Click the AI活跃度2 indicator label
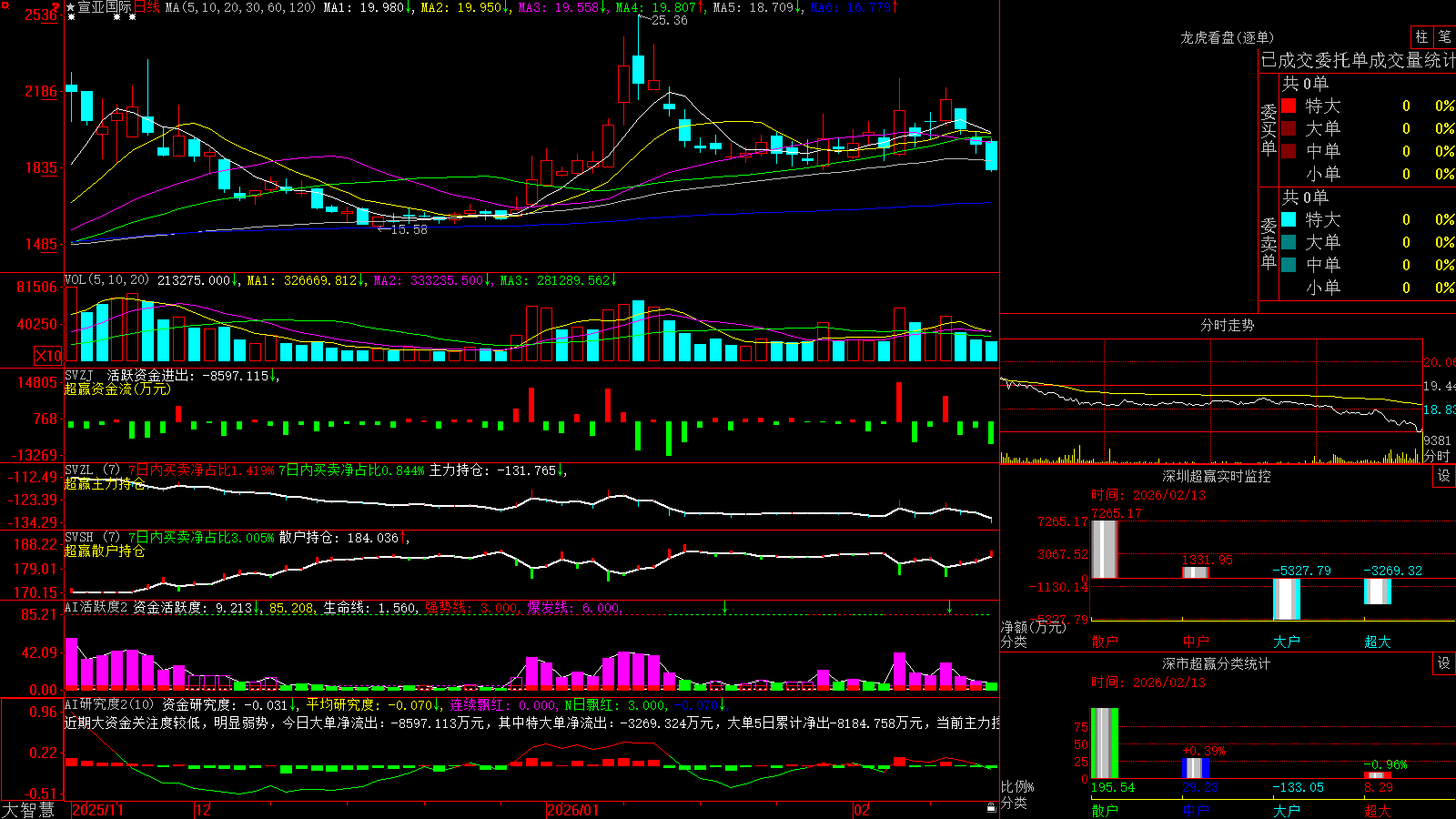This screenshot has height=819, width=1456. coord(96,608)
